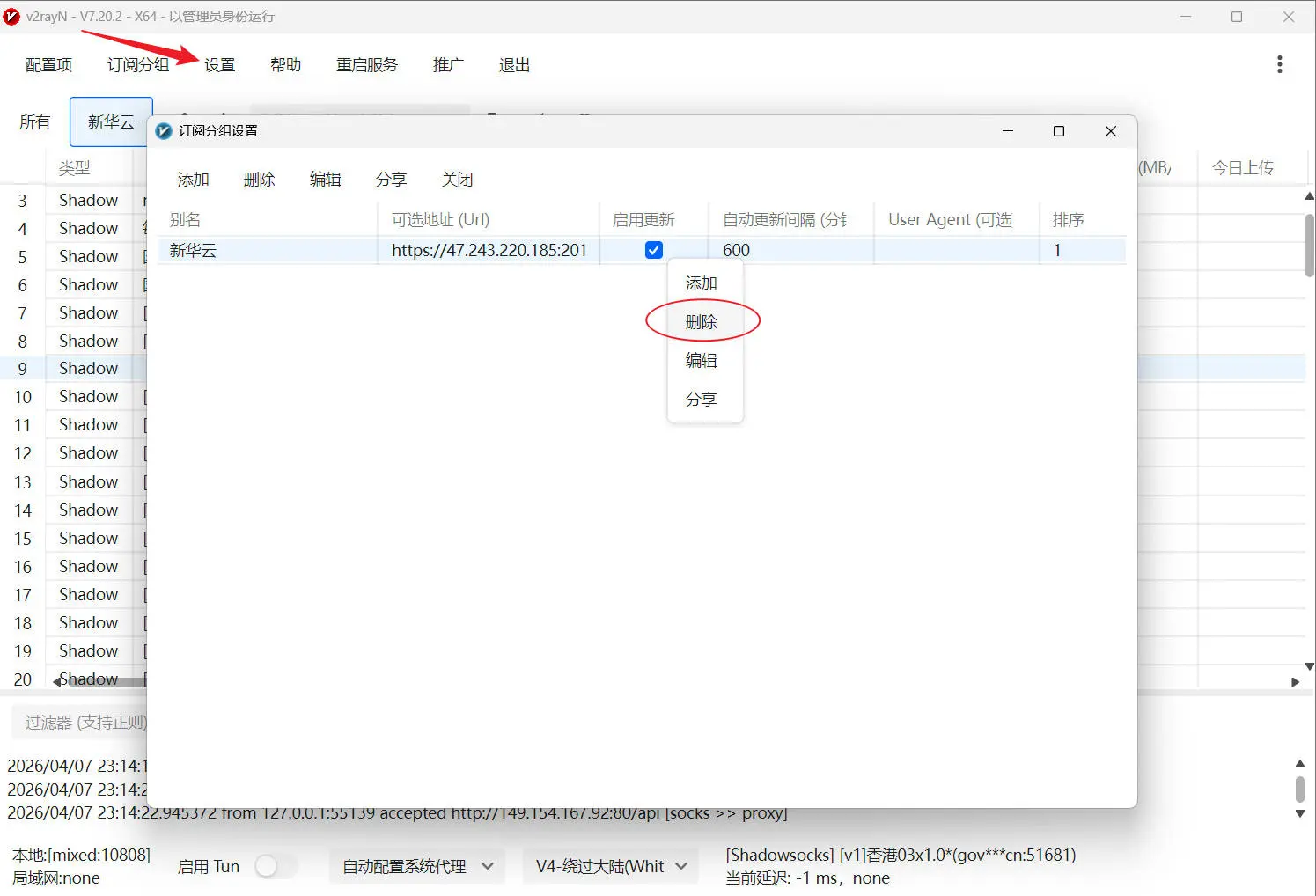Open the 自动配置系统代理 dropdown
This screenshot has height=896, width=1316.
416,865
